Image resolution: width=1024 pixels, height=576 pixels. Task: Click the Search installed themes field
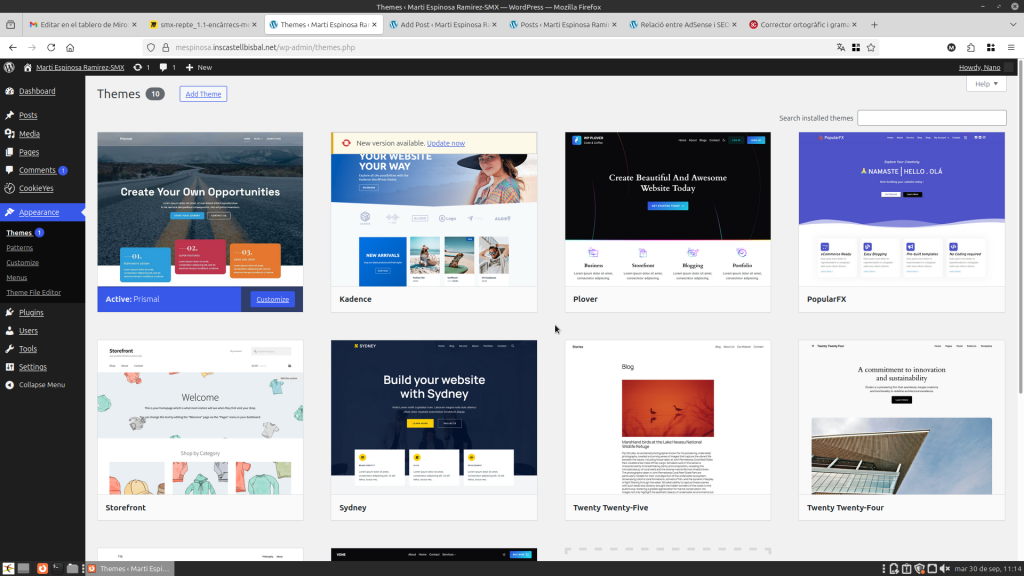931,118
